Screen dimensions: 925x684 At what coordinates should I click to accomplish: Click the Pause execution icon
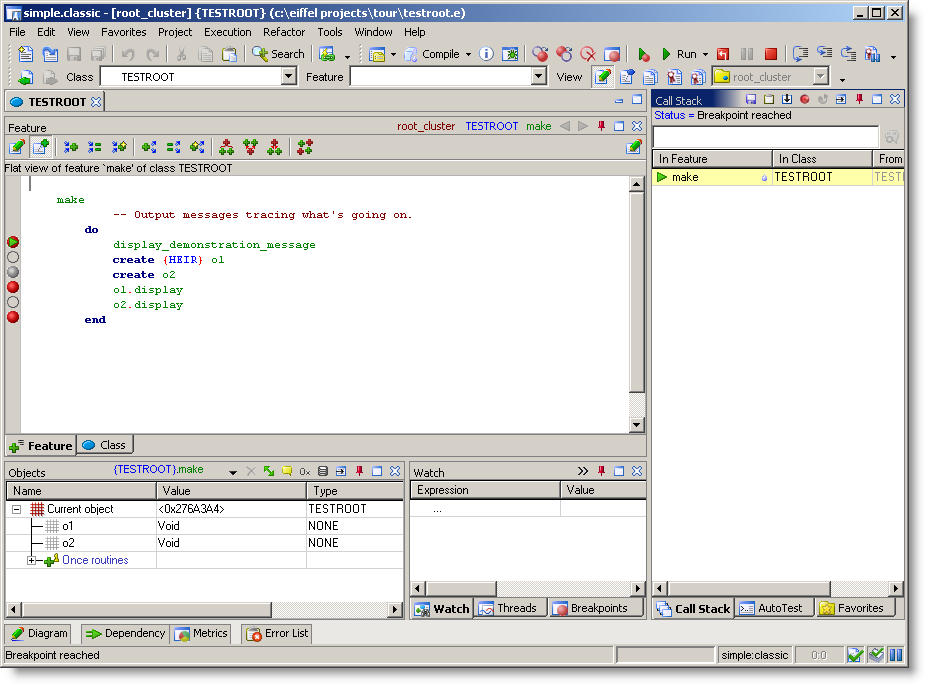click(x=747, y=54)
